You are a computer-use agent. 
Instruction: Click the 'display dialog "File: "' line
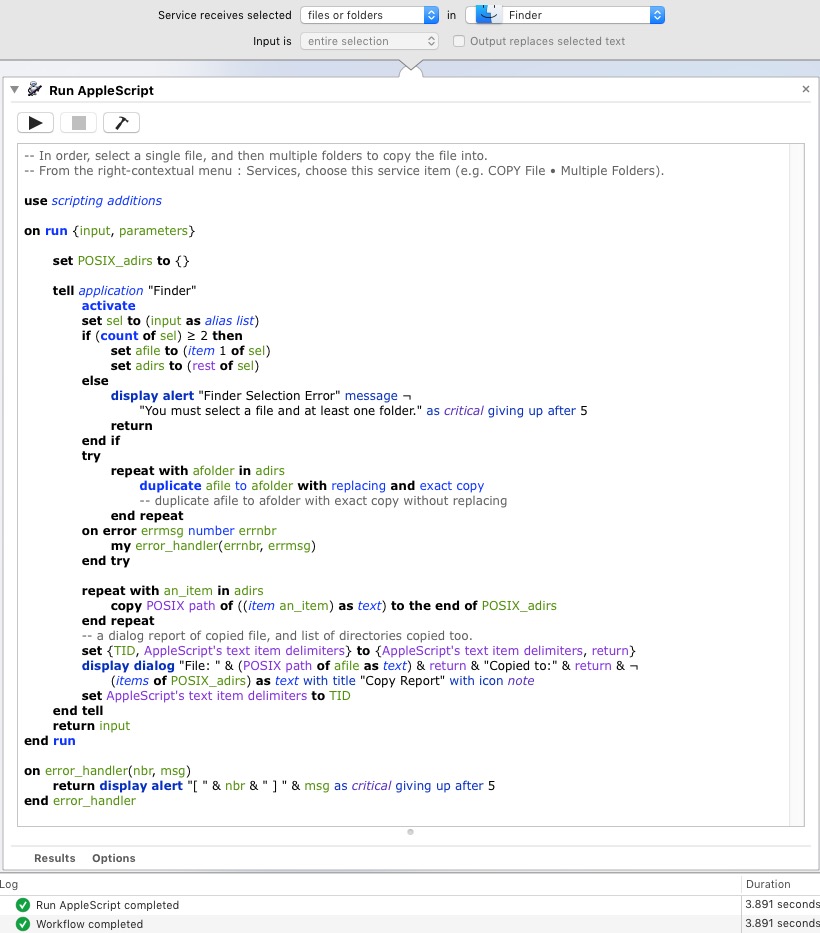pyautogui.click(x=360, y=666)
